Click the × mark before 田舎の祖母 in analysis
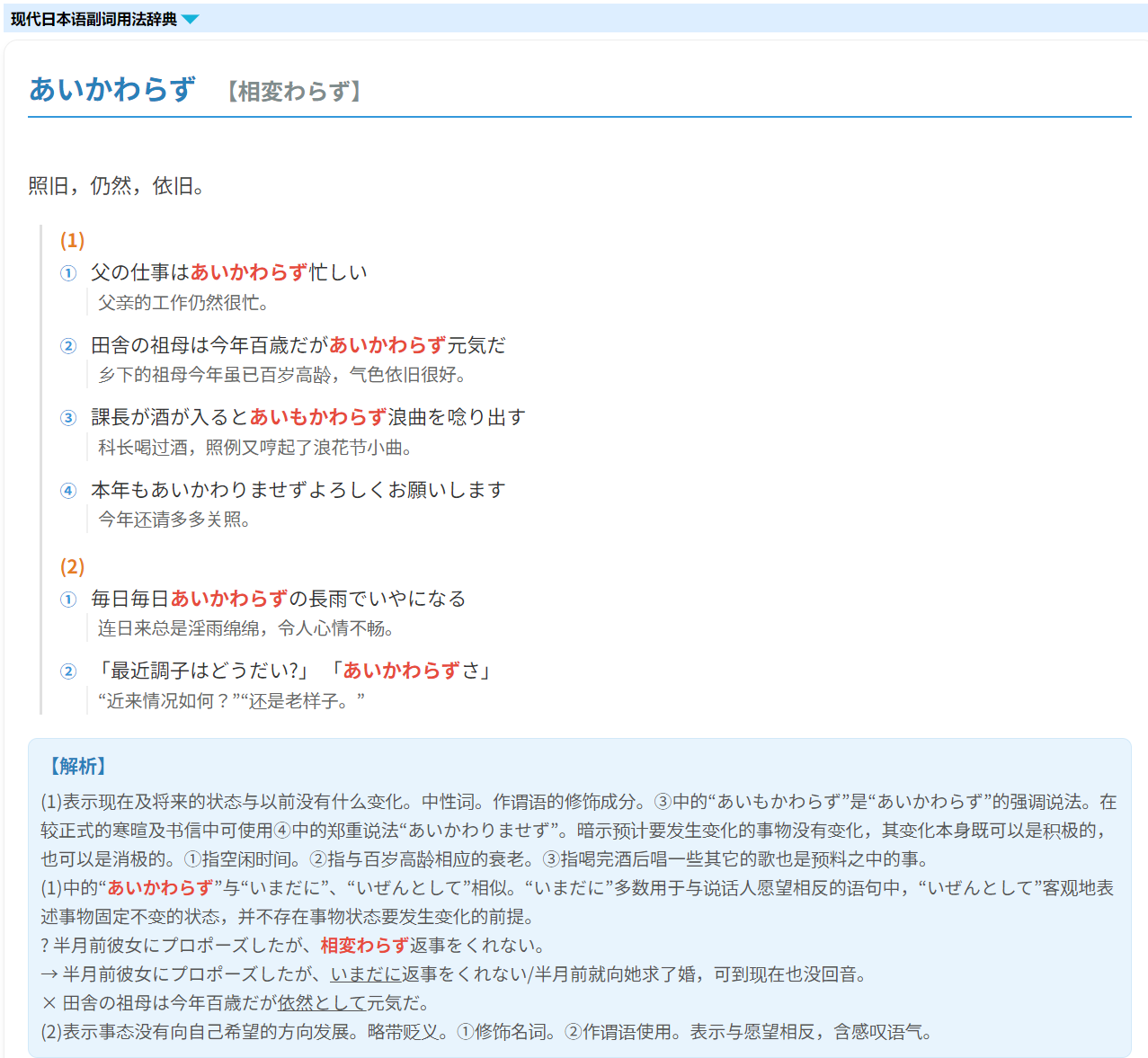 click(49, 1003)
